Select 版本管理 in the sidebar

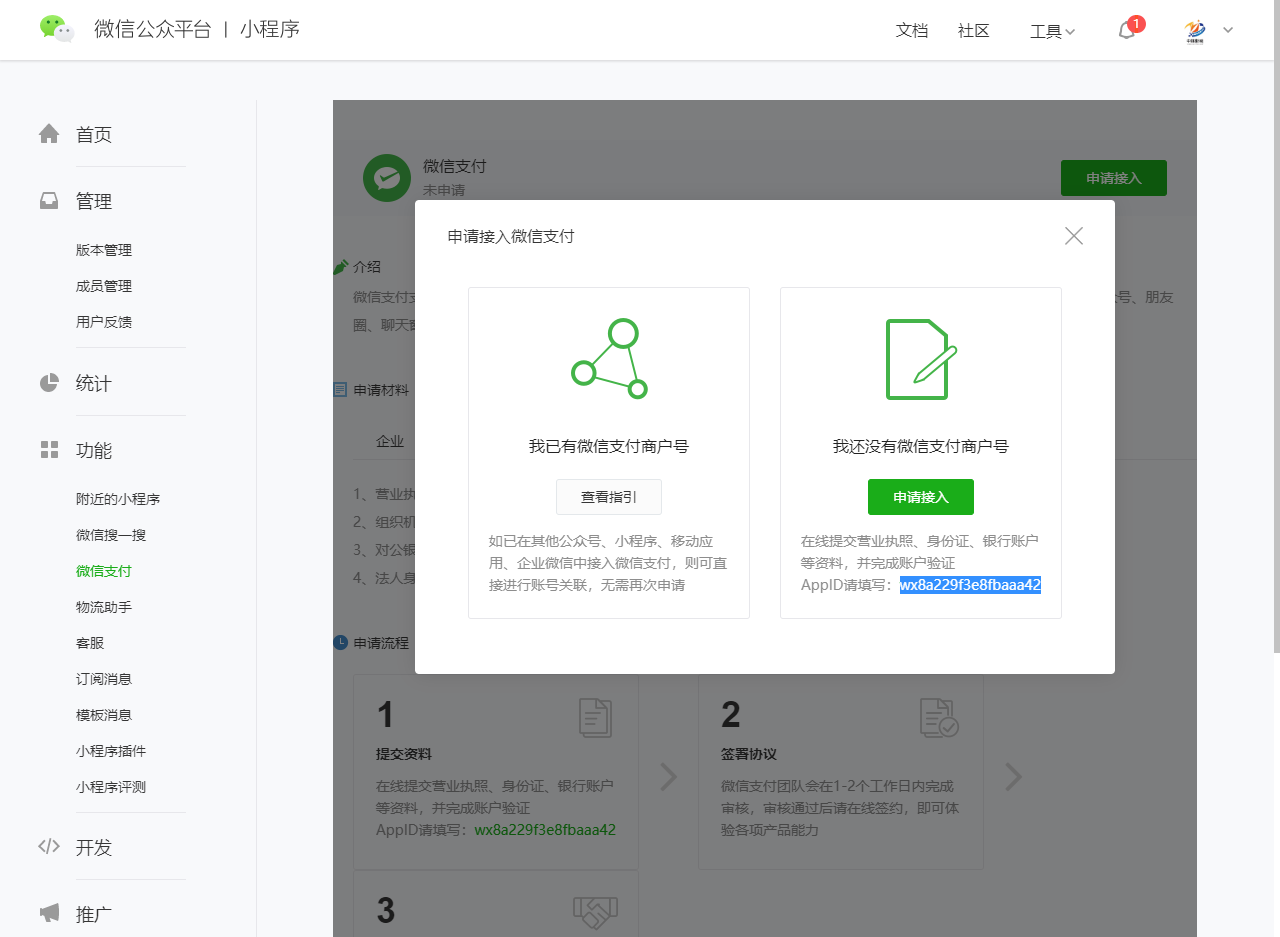pyautogui.click(x=104, y=250)
